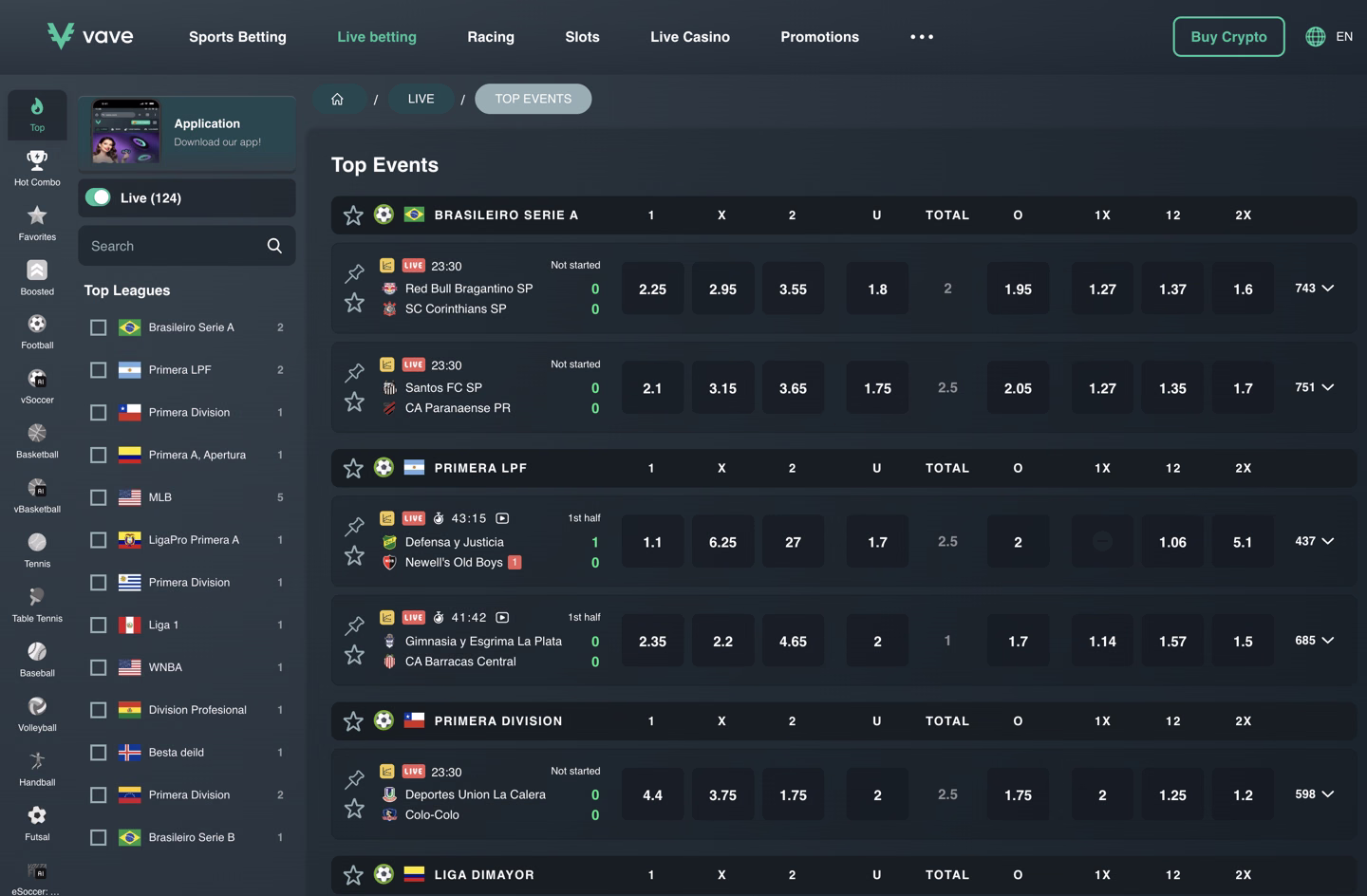Favorite the Primera LPF league star
1367x896 pixels.
[353, 468]
